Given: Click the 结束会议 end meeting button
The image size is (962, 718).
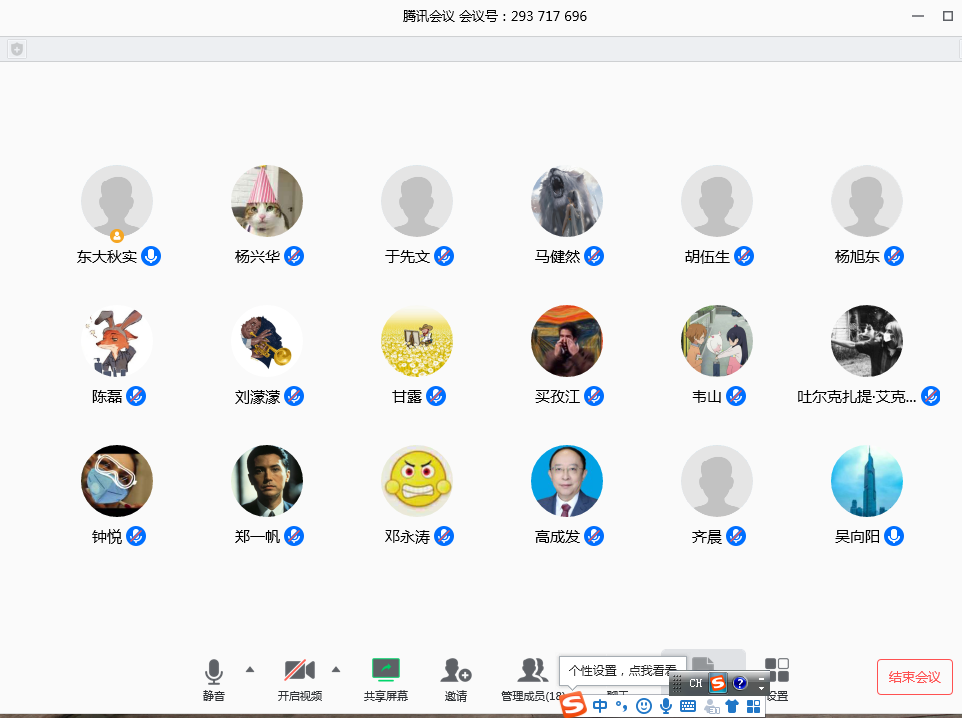Looking at the screenshot, I should coord(914,677).
